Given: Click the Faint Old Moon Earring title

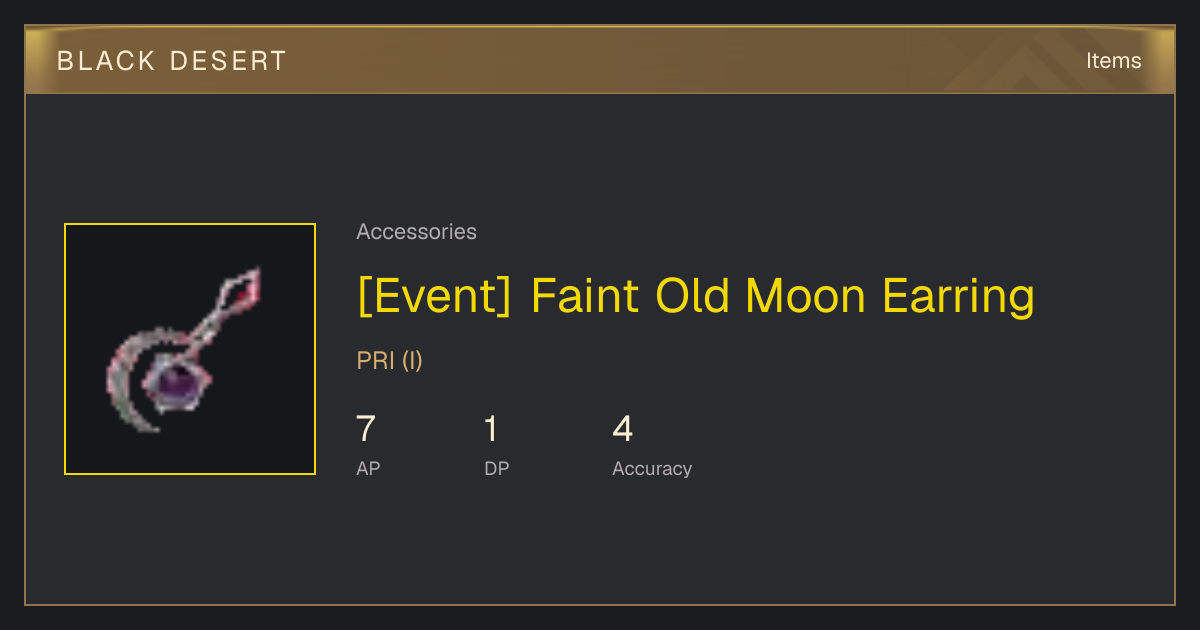Looking at the screenshot, I should [782, 295].
